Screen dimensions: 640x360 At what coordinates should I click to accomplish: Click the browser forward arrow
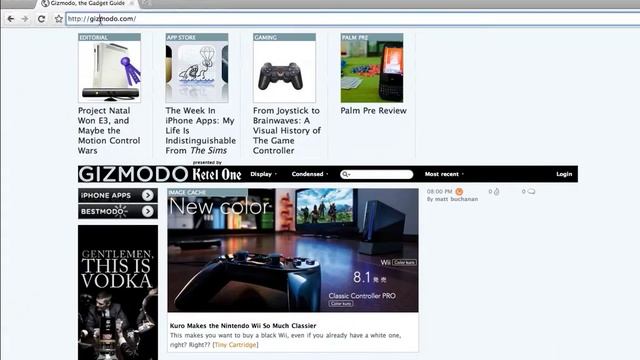coord(25,19)
